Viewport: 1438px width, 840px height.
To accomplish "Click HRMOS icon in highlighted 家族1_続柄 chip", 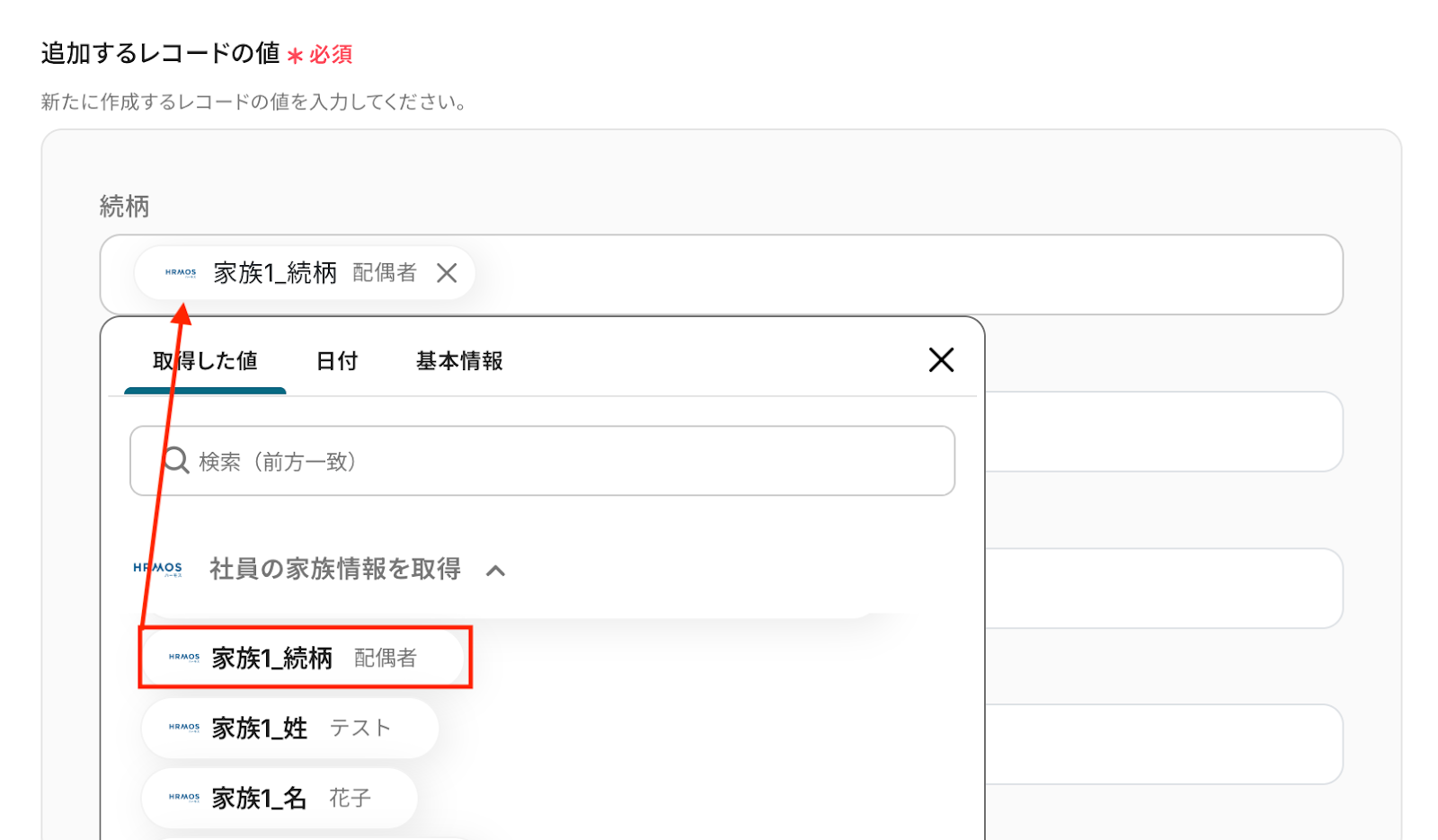I will (x=184, y=658).
